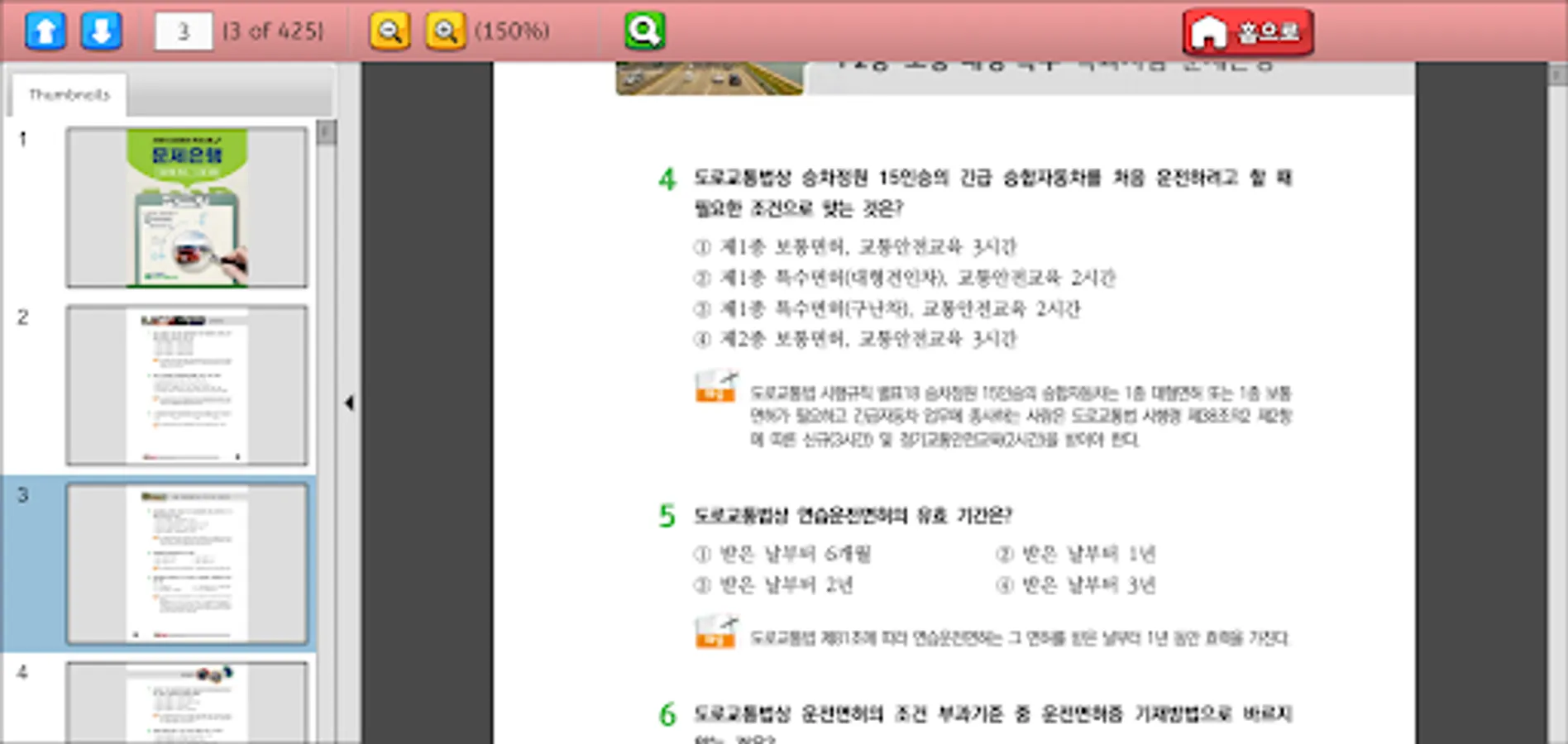Click answer "③ 받은 날부터 2년"
1568x744 pixels.
pyautogui.click(x=773, y=585)
